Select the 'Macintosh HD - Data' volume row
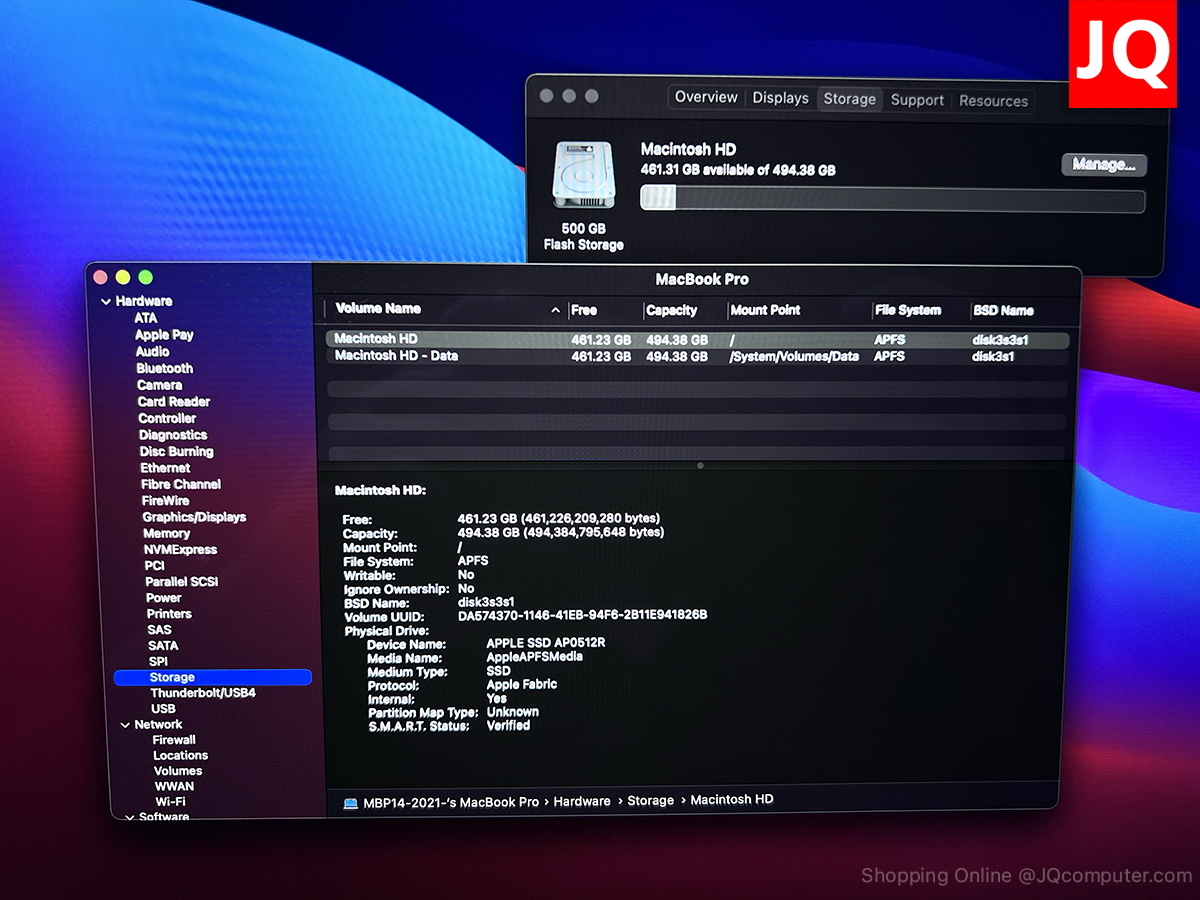Image resolution: width=1200 pixels, height=900 pixels. click(697, 356)
